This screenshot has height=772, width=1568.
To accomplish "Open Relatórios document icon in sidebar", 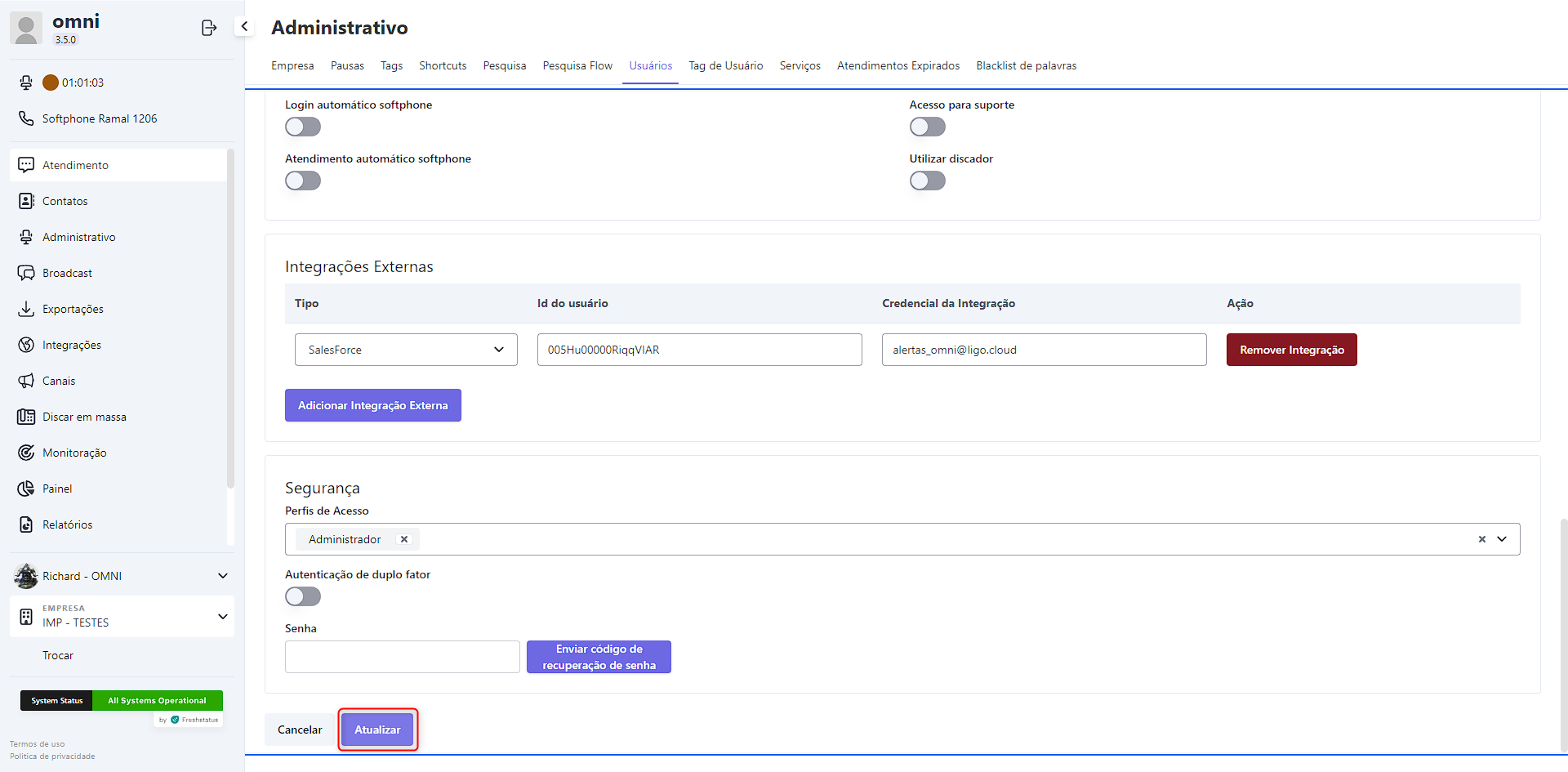I will point(26,524).
